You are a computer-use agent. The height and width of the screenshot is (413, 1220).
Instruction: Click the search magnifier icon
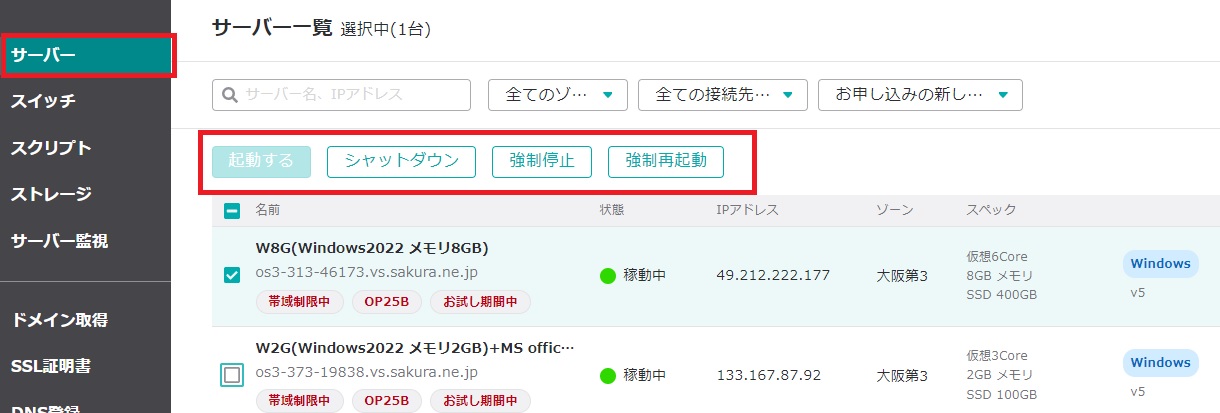pos(229,95)
